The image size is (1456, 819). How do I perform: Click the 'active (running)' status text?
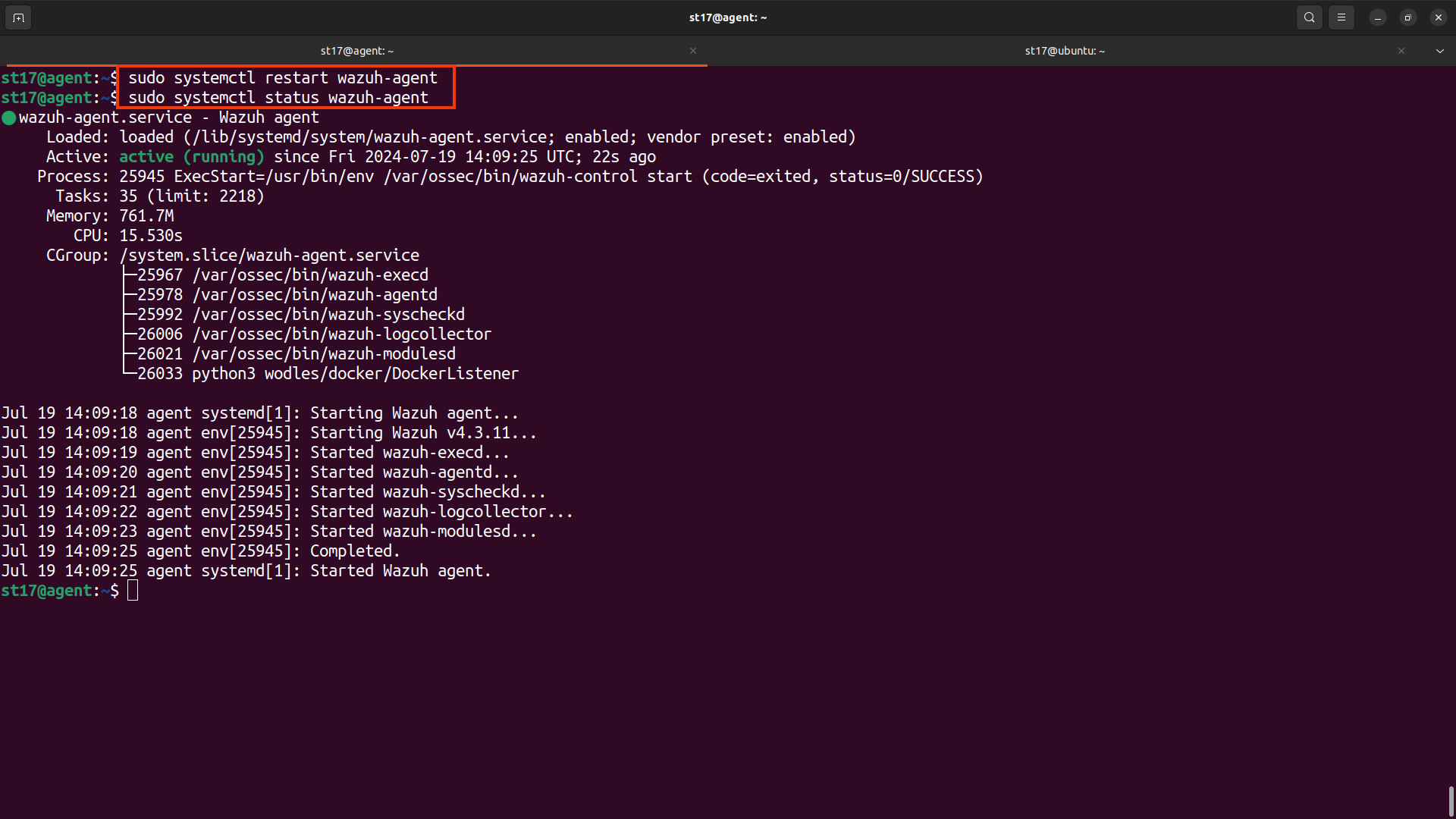pos(192,157)
